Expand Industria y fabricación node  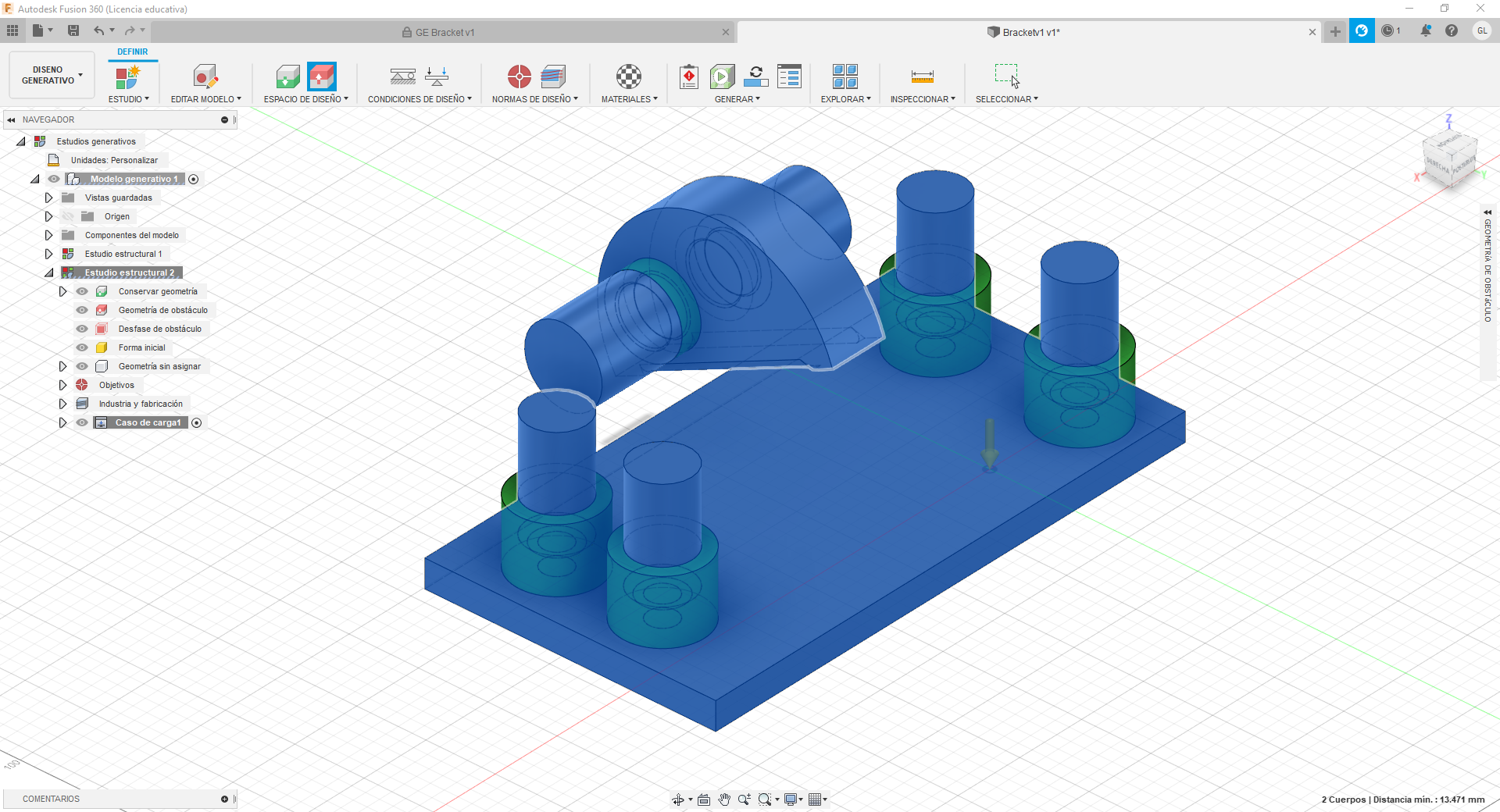tap(62, 404)
